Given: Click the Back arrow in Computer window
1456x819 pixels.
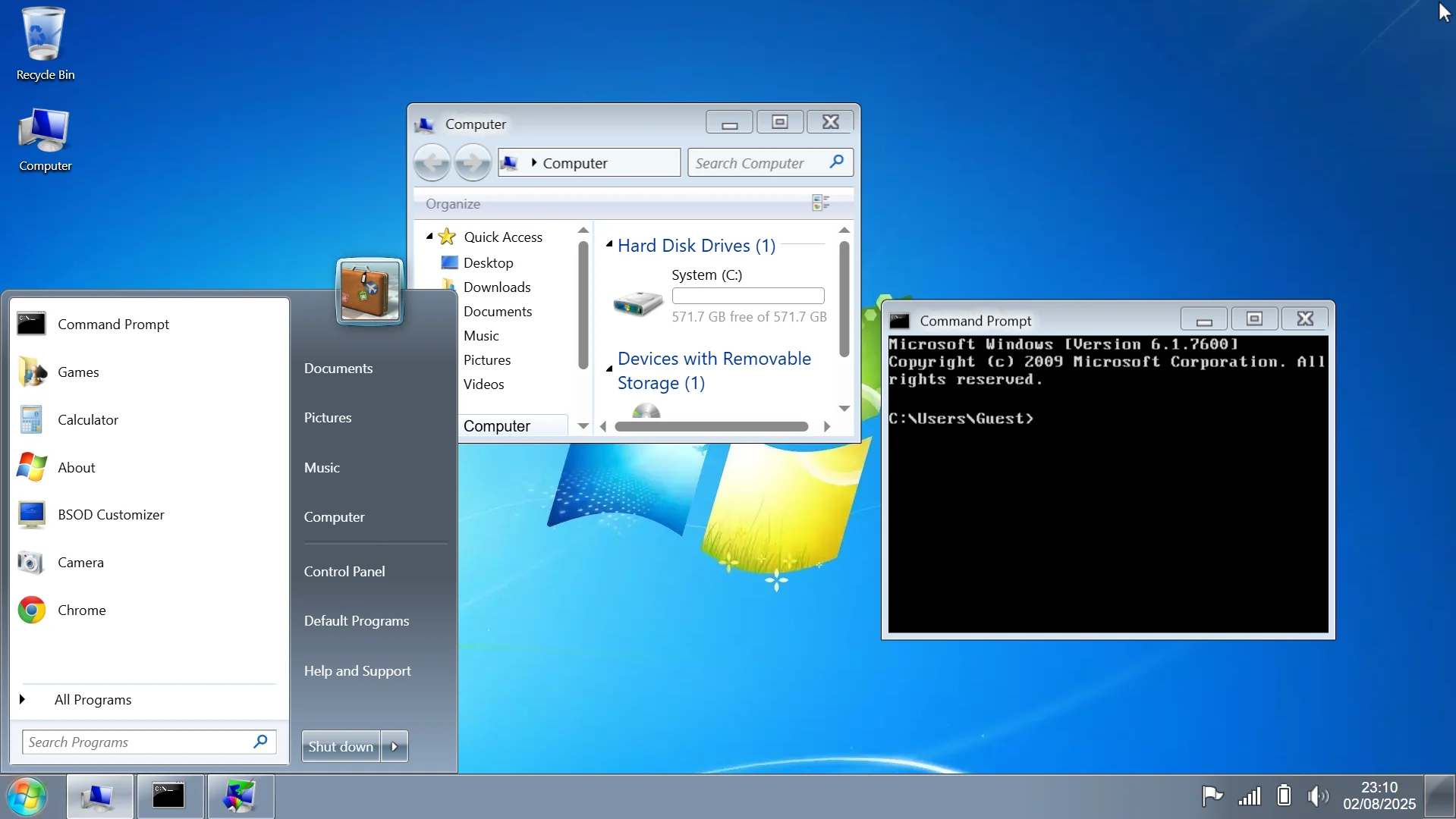Looking at the screenshot, I should [432, 162].
